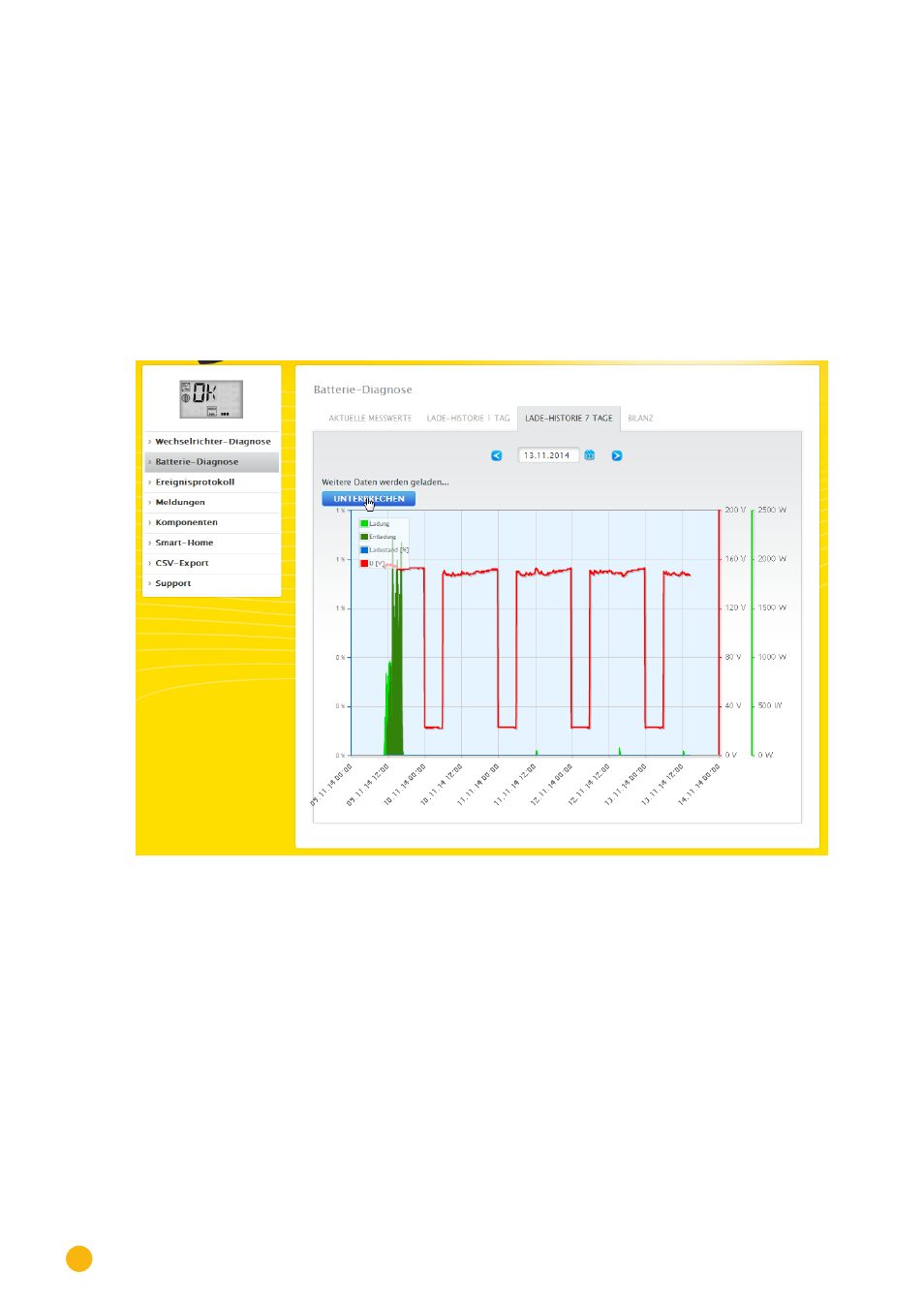This screenshot has width=924, height=1307.
Task: Toggle Entladung series in chart legend
Action: 379,537
